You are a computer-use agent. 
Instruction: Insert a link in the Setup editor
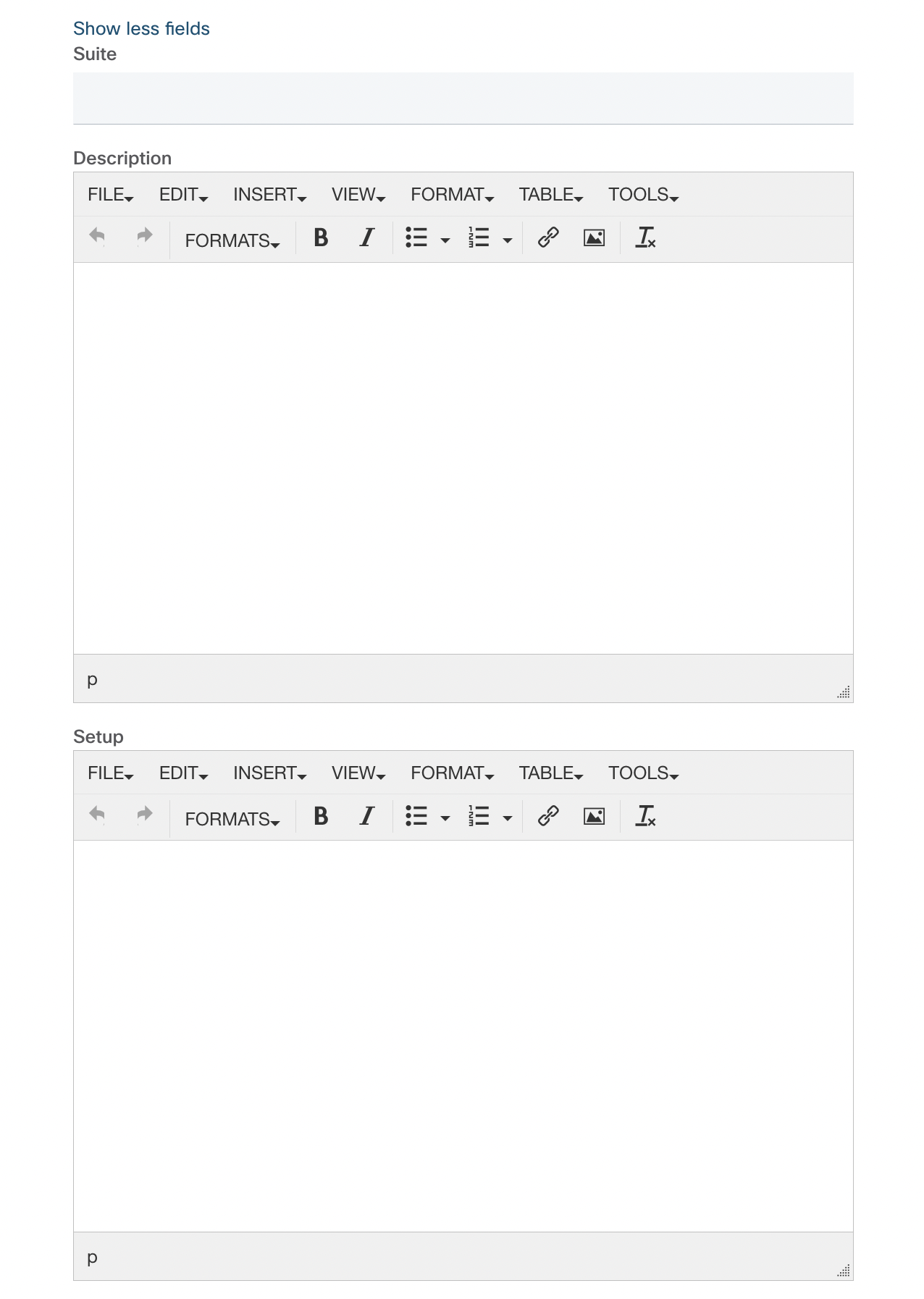tap(548, 816)
